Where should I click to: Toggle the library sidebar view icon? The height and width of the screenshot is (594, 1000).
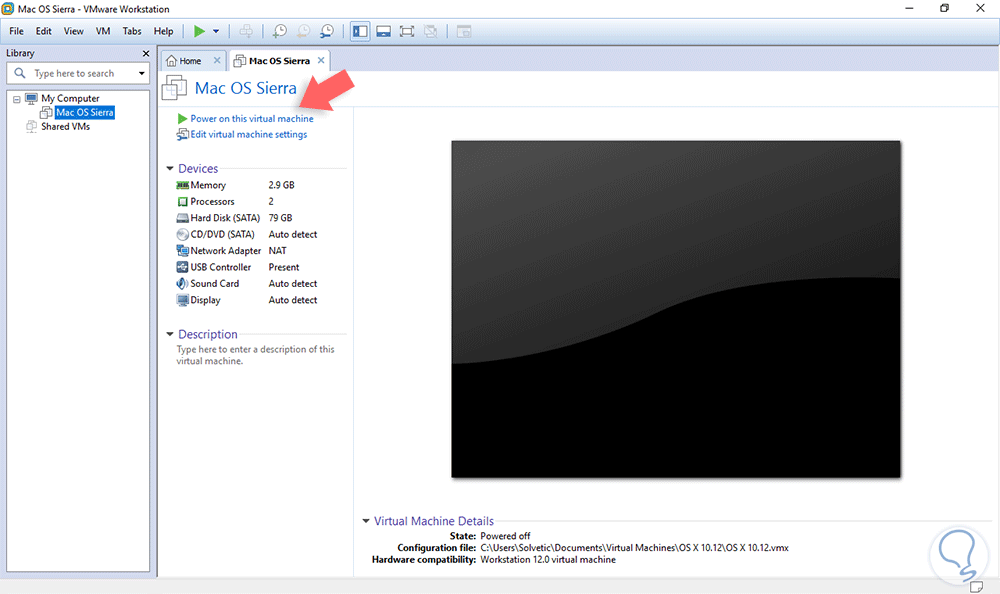360,31
